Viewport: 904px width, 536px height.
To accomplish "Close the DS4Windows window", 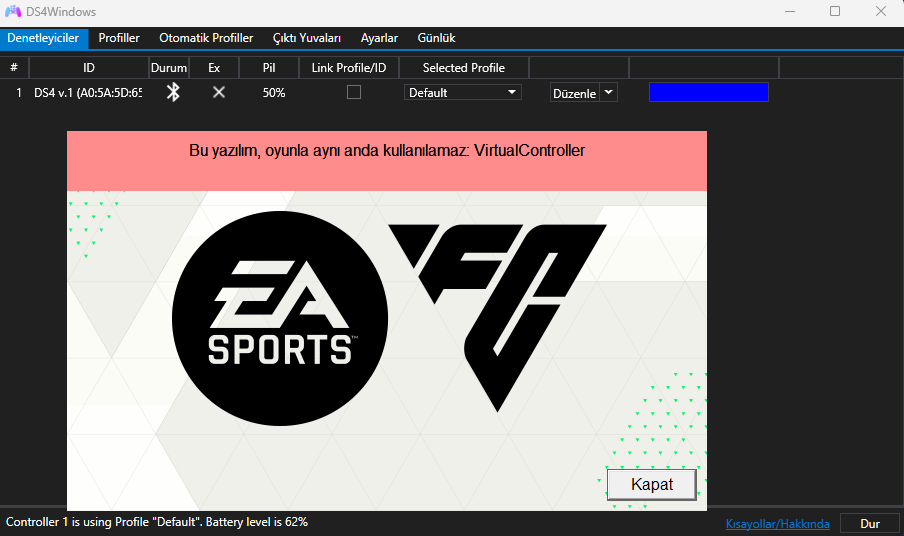I will [880, 12].
